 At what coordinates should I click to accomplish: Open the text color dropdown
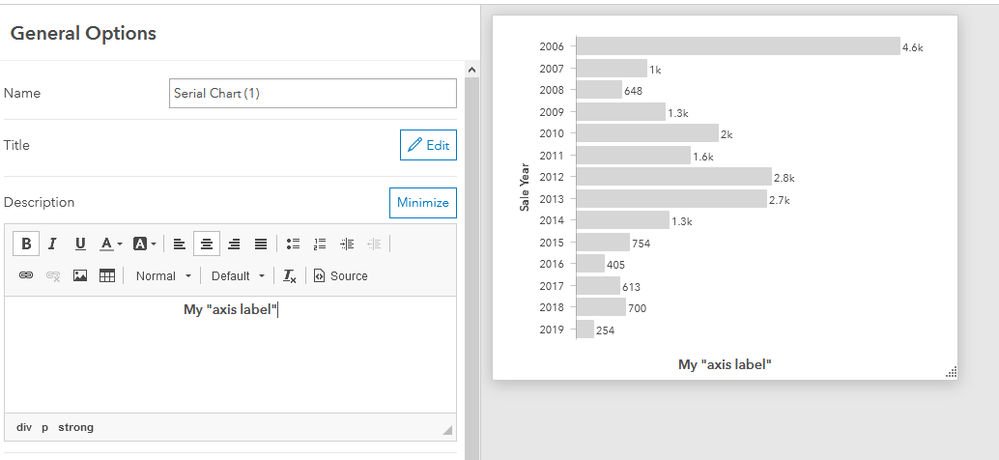point(110,243)
